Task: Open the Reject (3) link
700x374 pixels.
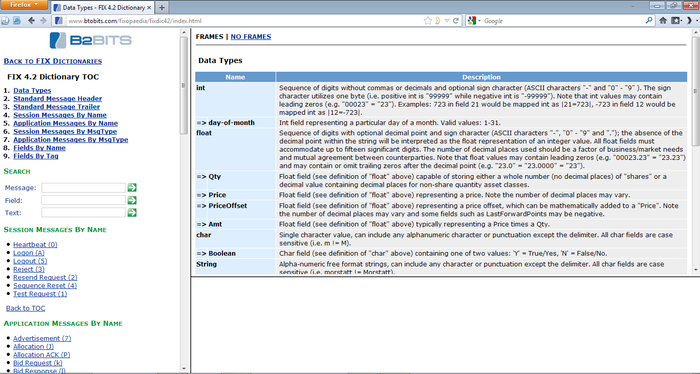Action: point(29,269)
